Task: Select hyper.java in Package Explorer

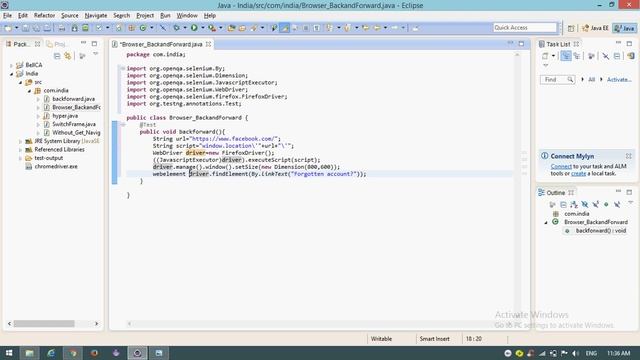Action: (x=64, y=116)
